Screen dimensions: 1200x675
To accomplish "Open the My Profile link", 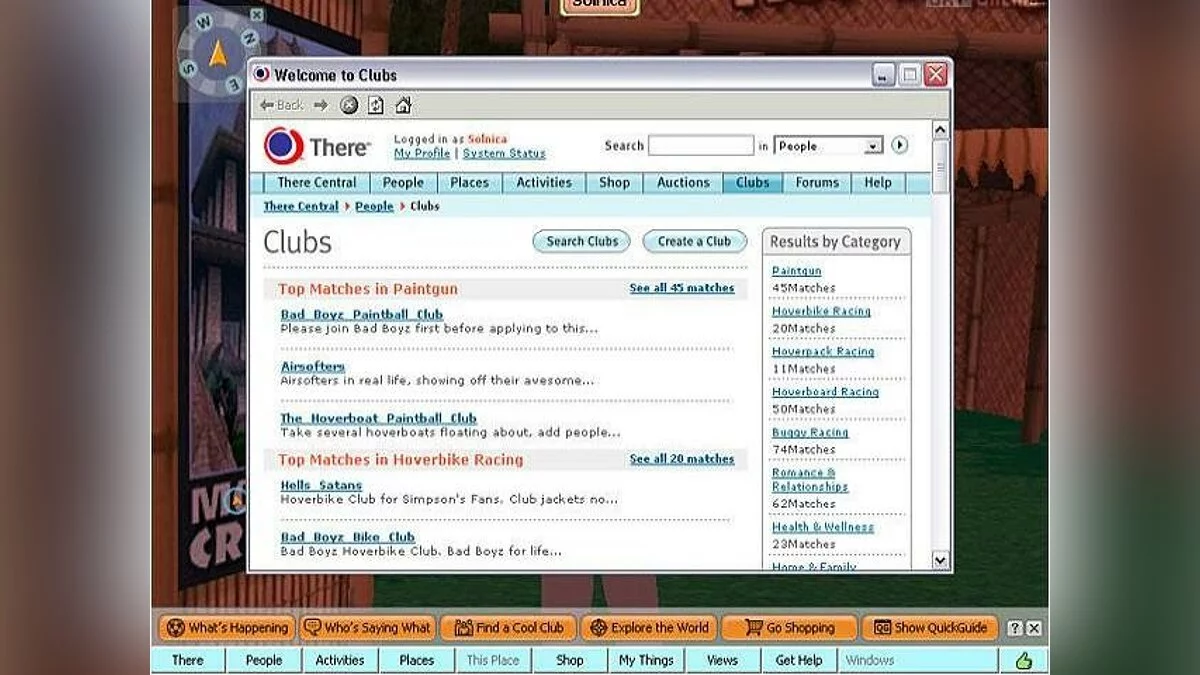I will (x=422, y=153).
